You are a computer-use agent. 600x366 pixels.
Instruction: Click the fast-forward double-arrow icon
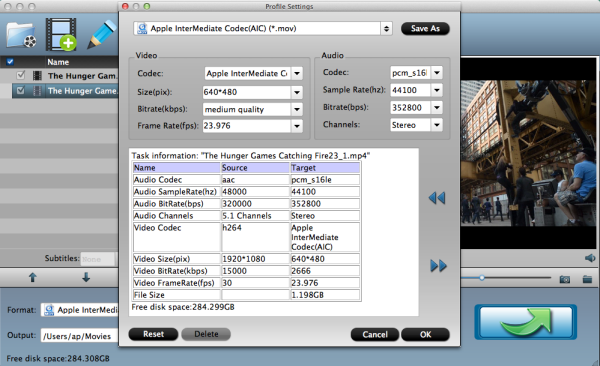tap(438, 266)
